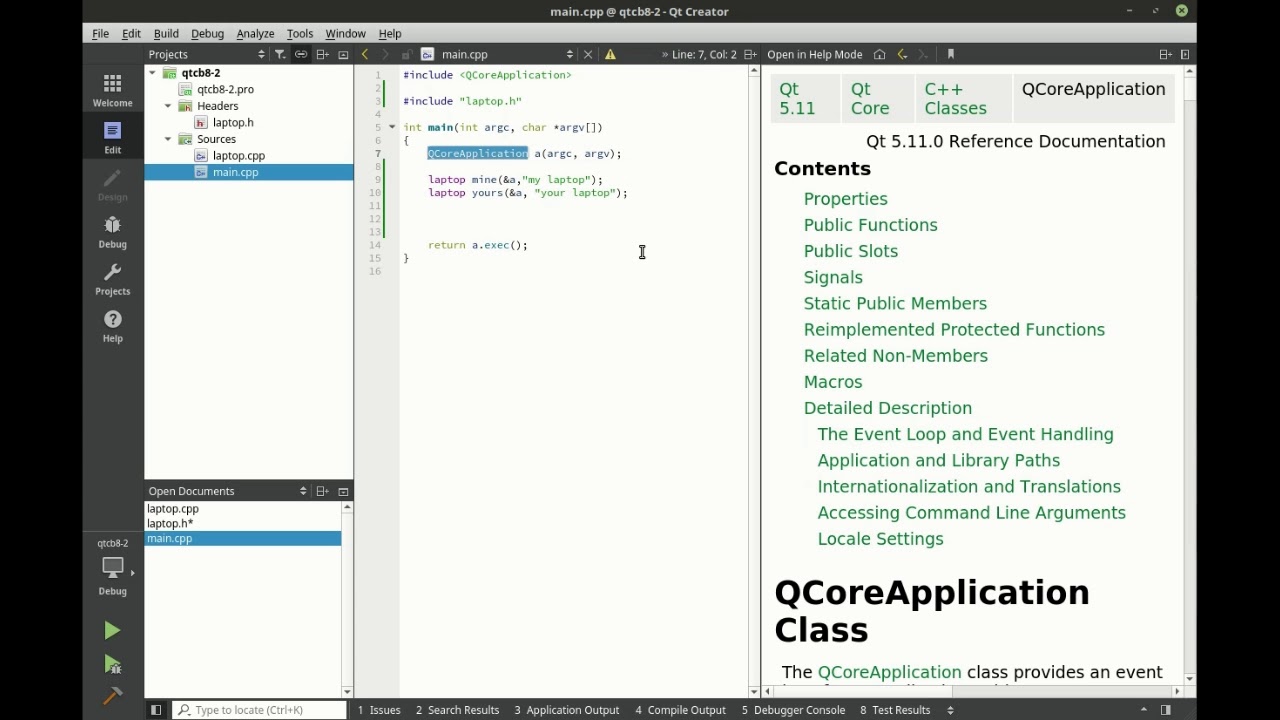Select qtcb8-2.pro project file
Viewport: 1280px width, 720px height.
[x=225, y=89]
